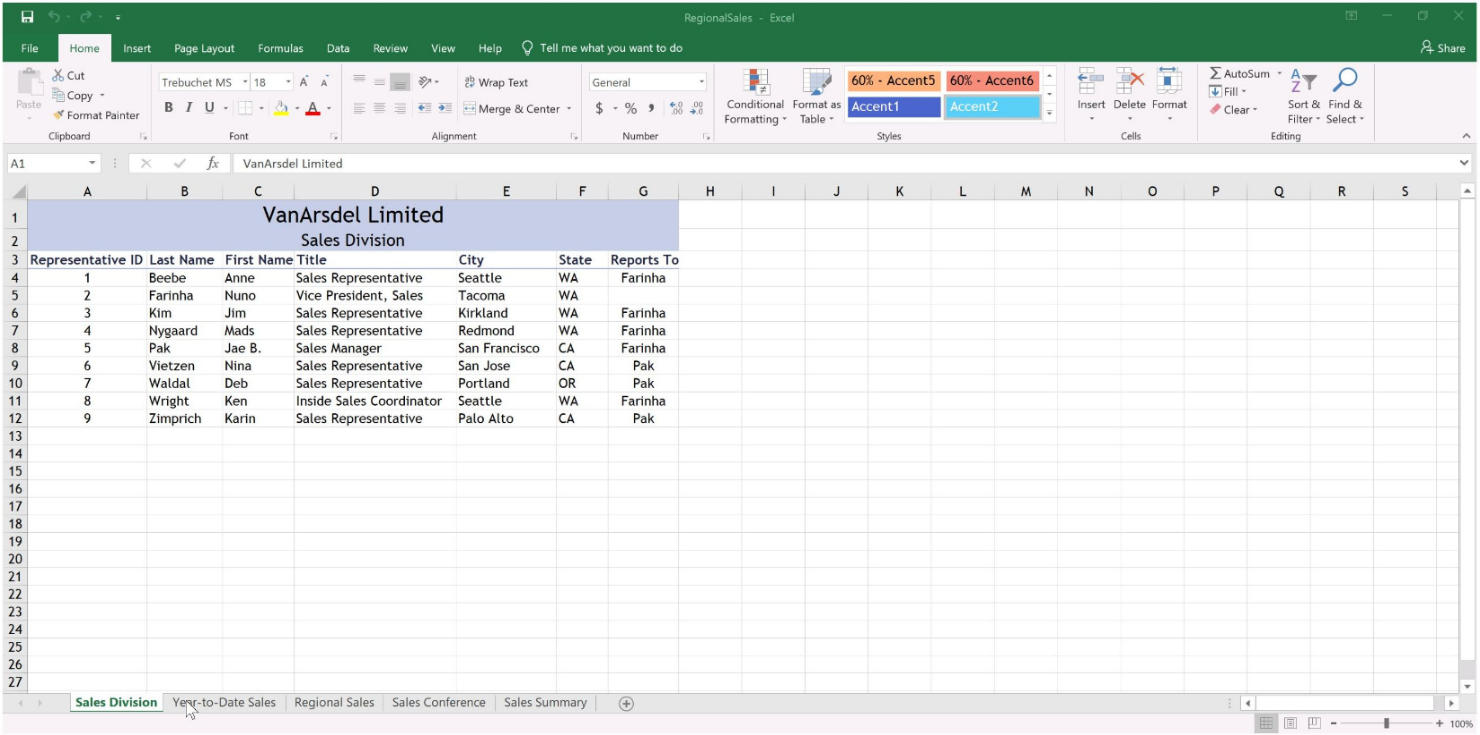Switch to Page Layout view in status bar
Viewport: 1480px width, 735px height.
(1291, 723)
